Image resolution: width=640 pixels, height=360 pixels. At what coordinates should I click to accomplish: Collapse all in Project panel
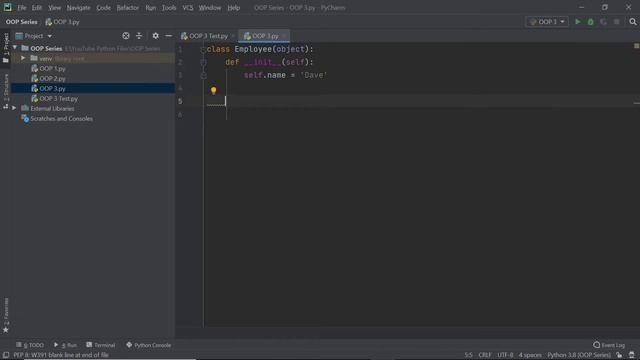click(139, 36)
